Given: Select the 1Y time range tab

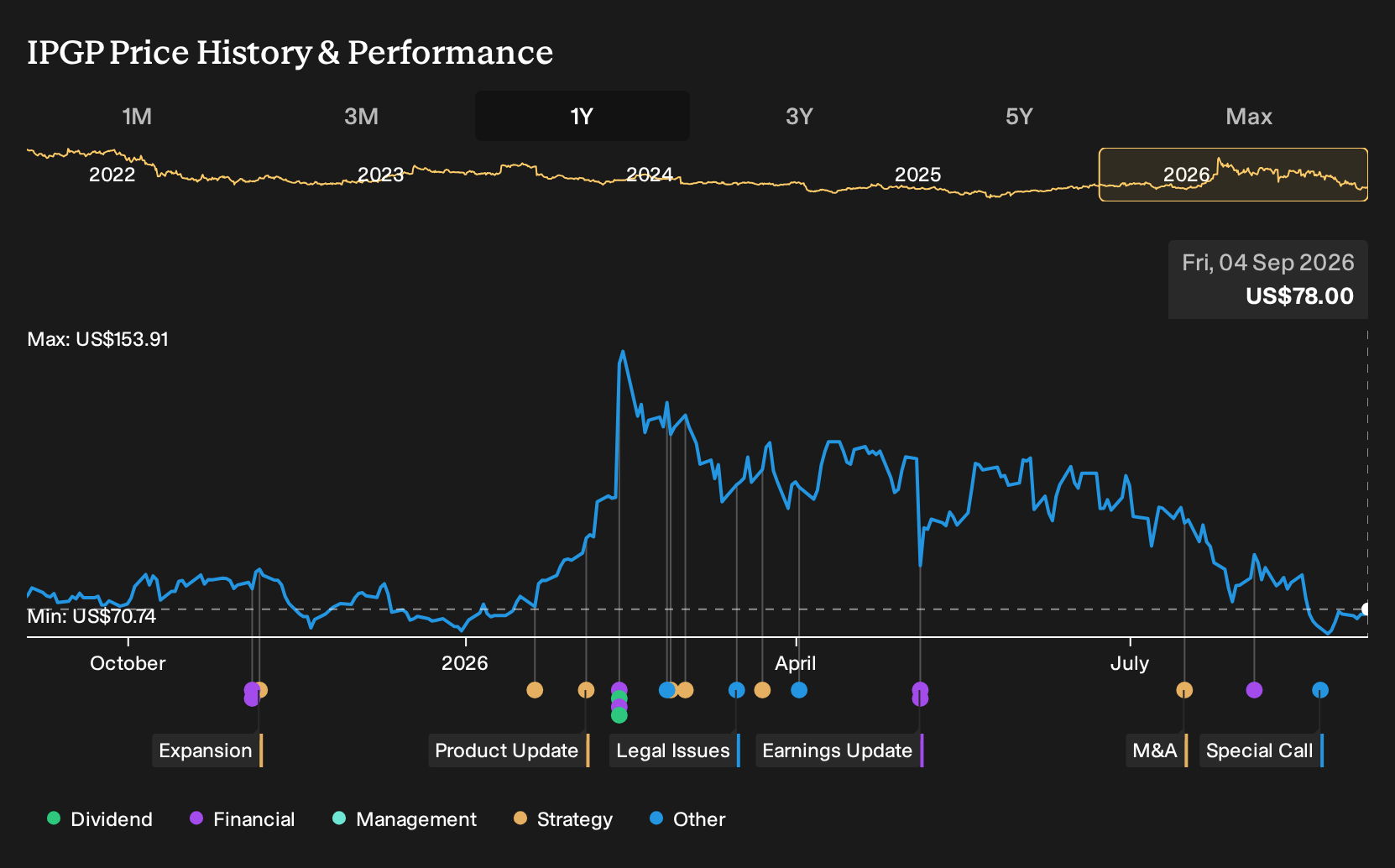Looking at the screenshot, I should click(x=583, y=116).
